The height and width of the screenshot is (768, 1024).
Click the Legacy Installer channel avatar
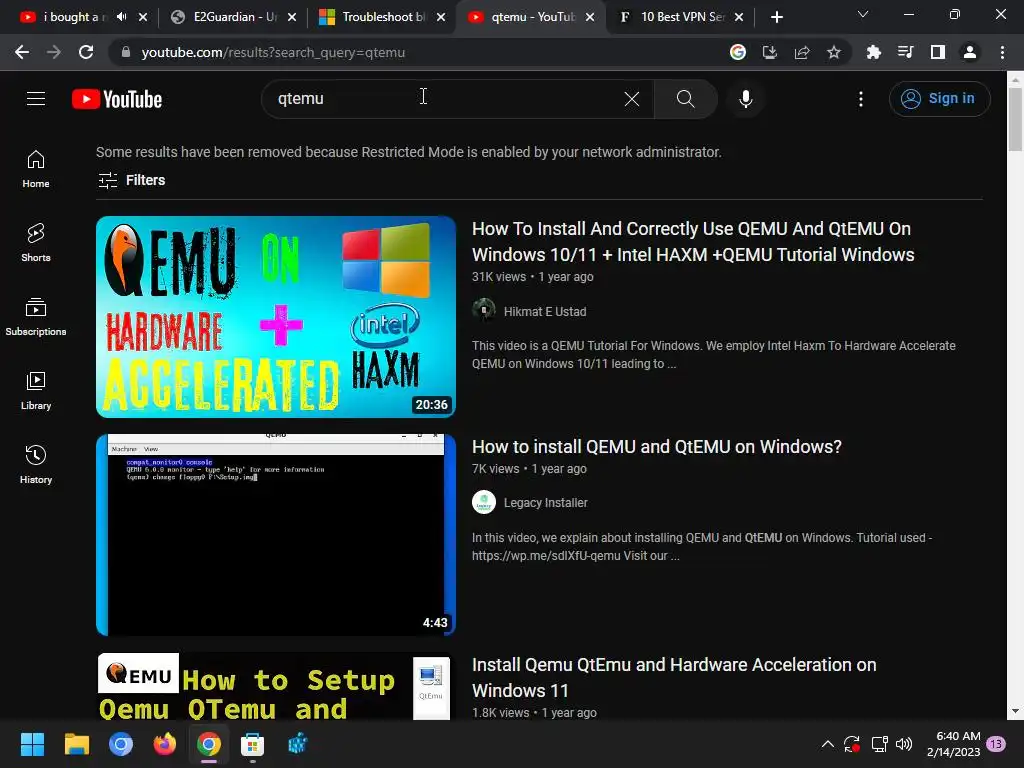tap(484, 502)
